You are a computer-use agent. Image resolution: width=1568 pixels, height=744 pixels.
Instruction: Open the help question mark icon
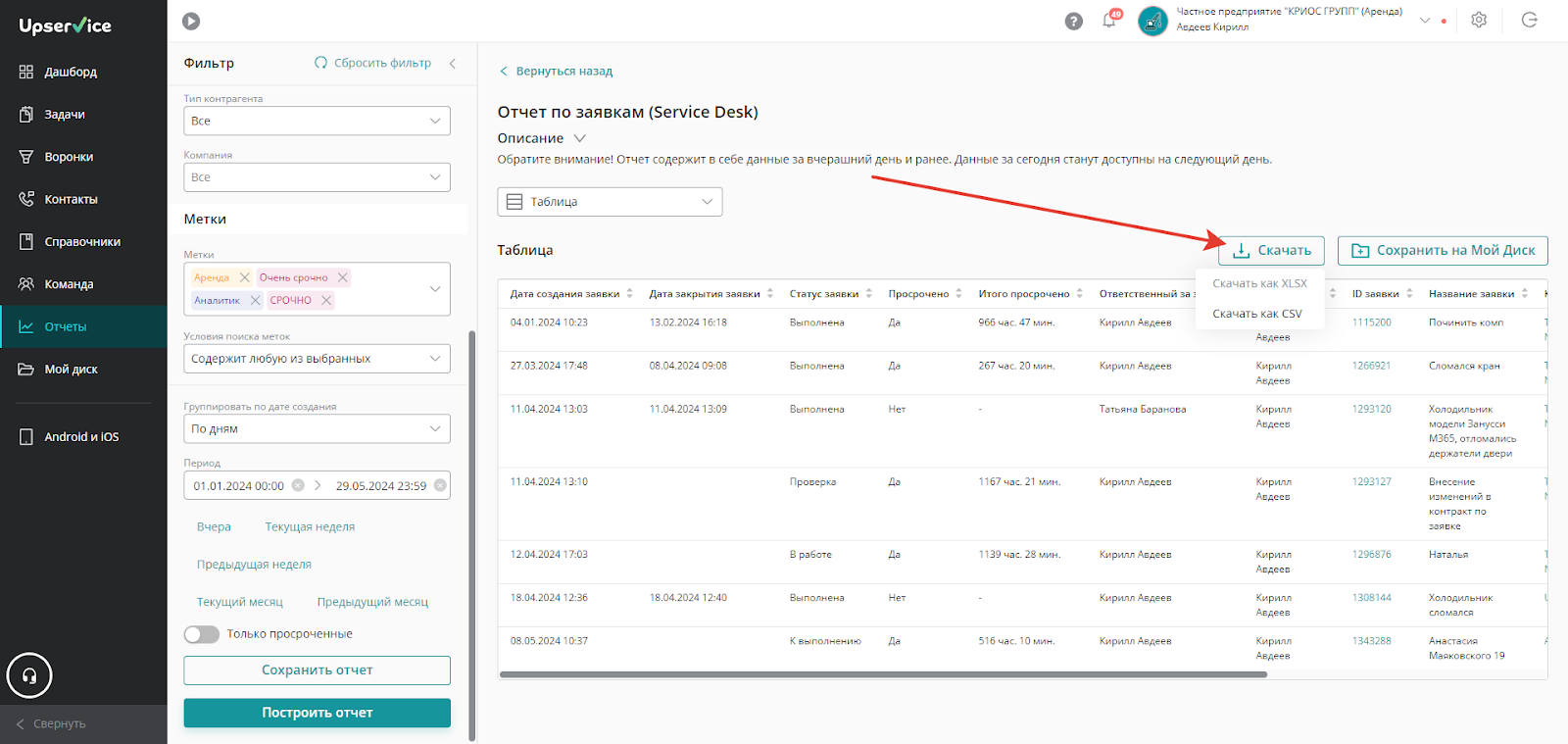tap(1074, 21)
